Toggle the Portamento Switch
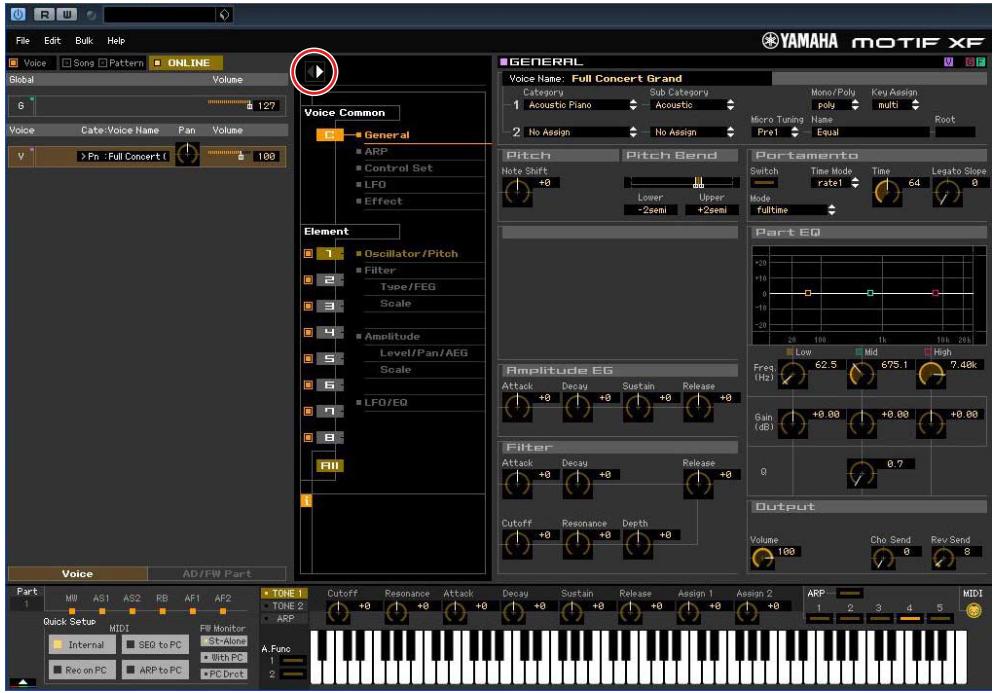The image size is (995, 693). 763,183
